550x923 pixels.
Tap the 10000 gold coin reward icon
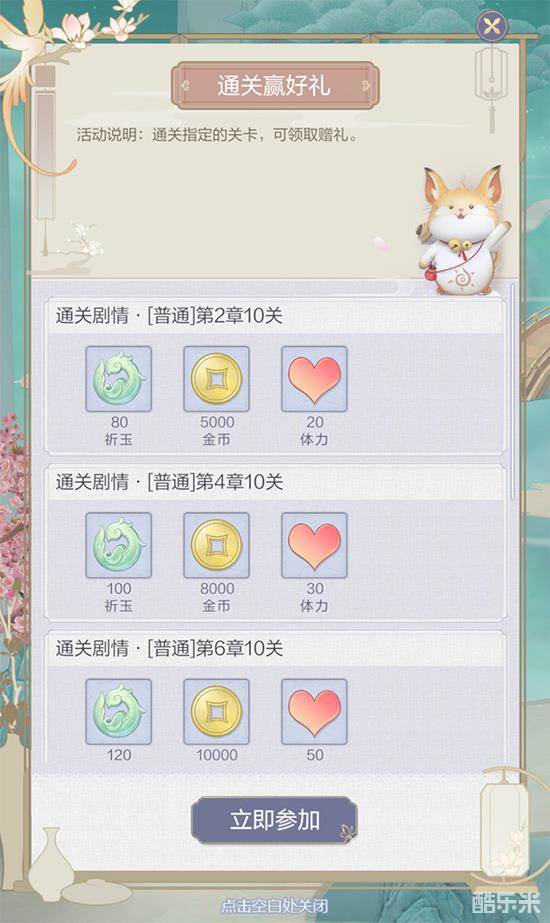pyautogui.click(x=216, y=712)
